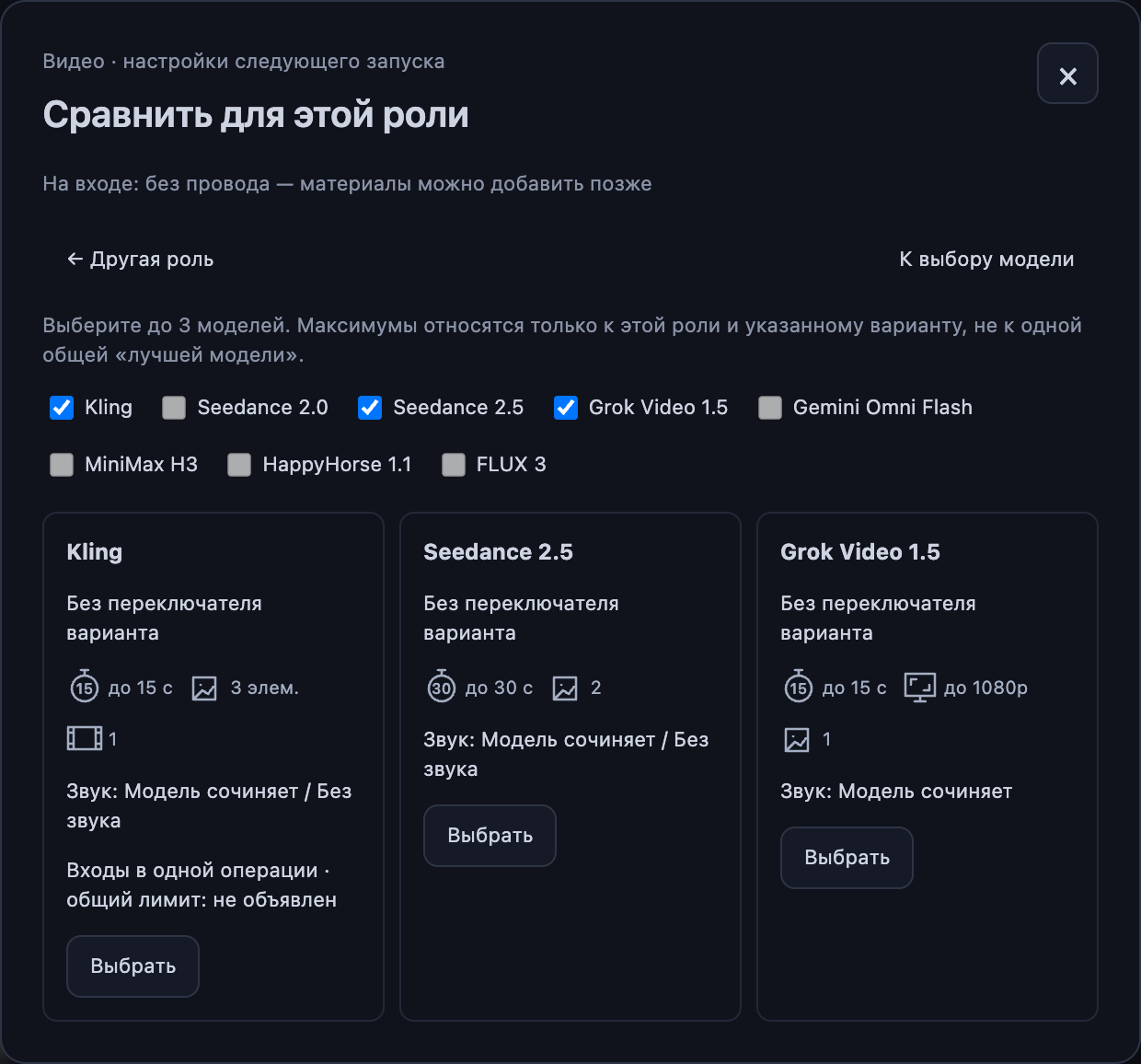Screen dimensions: 1141x1064
Task: Tick the MiniMax H3 checkbox
Action: pyautogui.click(x=62, y=465)
